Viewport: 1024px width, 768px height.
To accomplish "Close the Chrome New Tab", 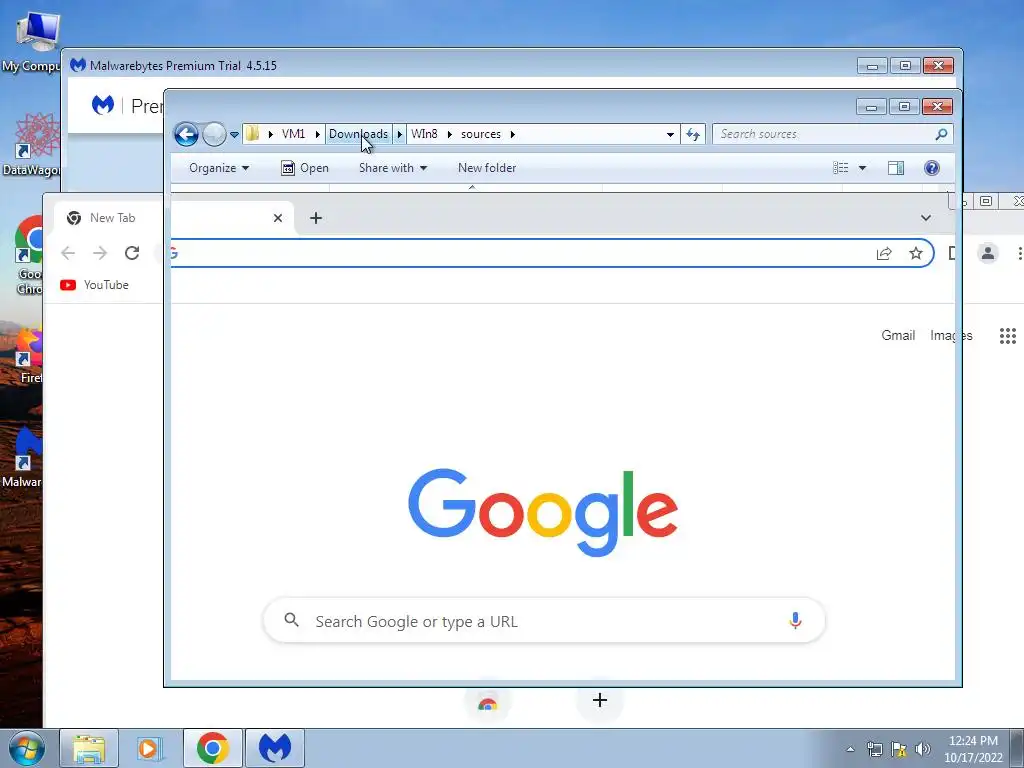I will pos(278,218).
